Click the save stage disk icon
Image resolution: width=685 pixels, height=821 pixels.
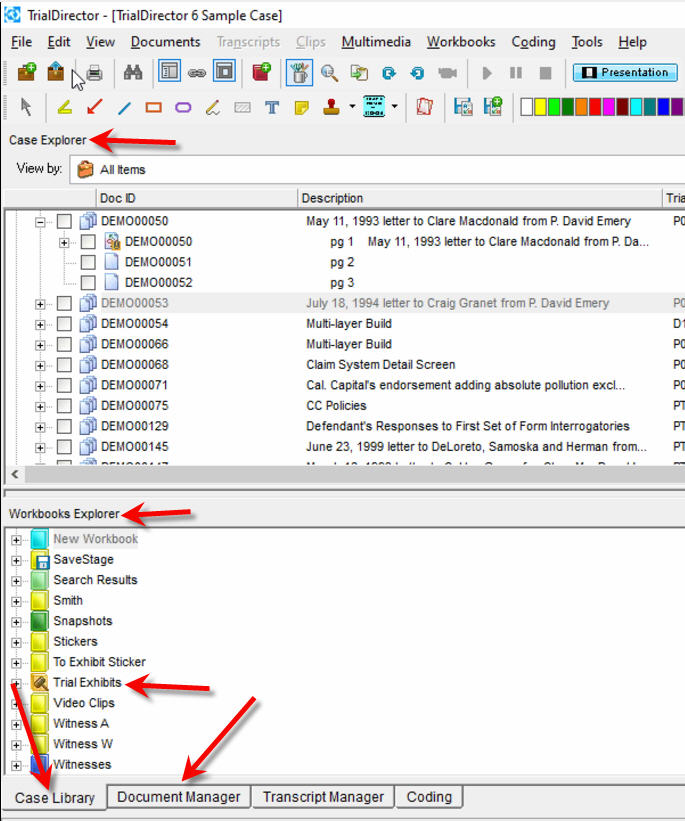pyautogui.click(x=463, y=107)
